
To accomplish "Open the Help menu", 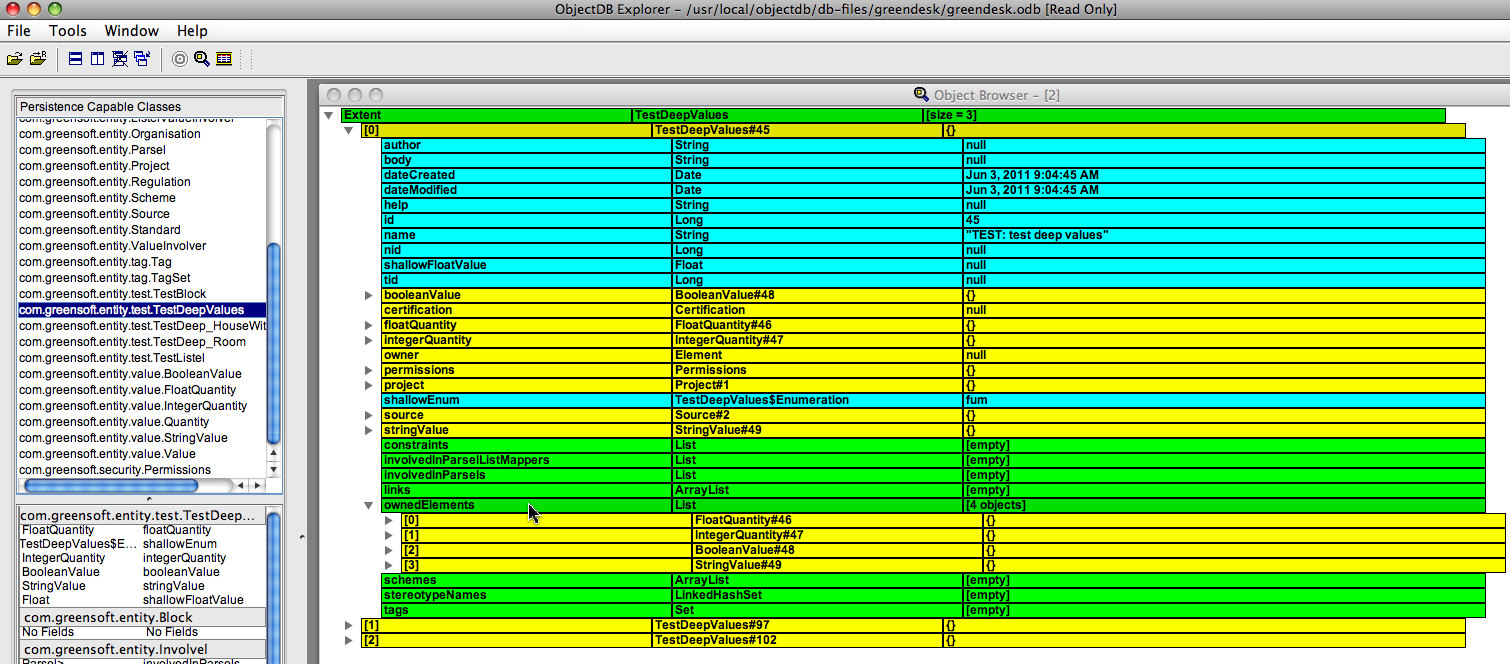I will [192, 31].
